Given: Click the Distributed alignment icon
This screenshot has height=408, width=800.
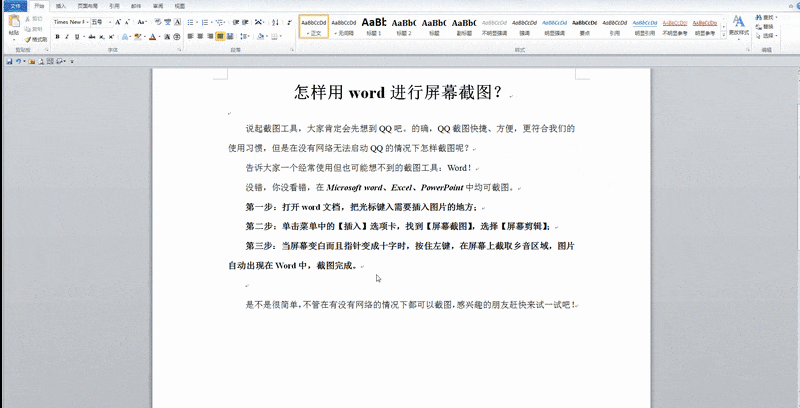Looking at the screenshot, I should [230, 37].
